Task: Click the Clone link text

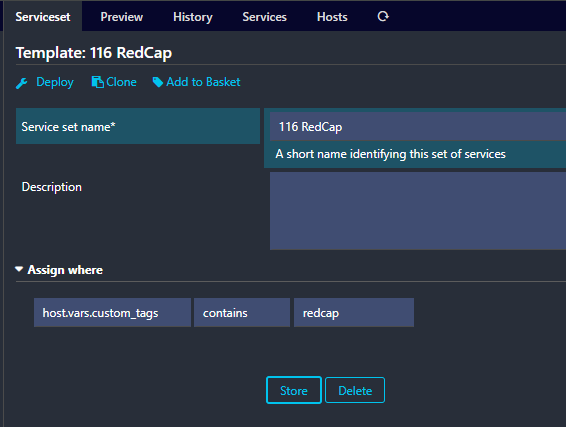Action: click(121, 82)
